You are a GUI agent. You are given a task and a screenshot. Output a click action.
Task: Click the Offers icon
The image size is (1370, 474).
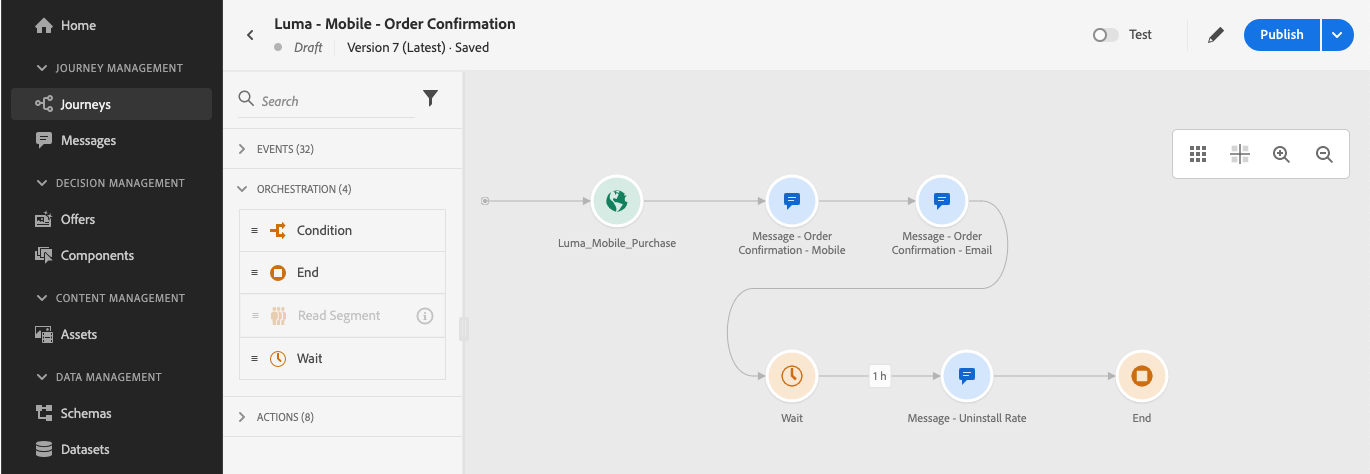tap(43, 219)
